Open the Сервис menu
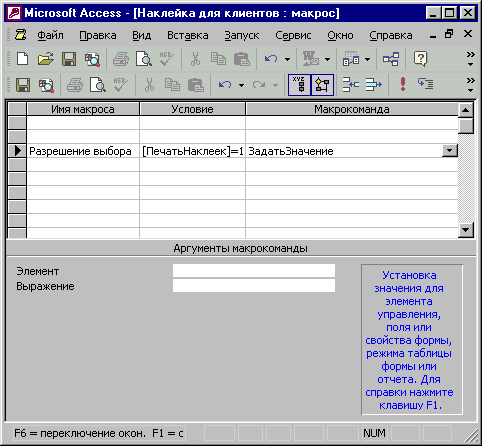This screenshot has height=446, width=482. point(293,35)
